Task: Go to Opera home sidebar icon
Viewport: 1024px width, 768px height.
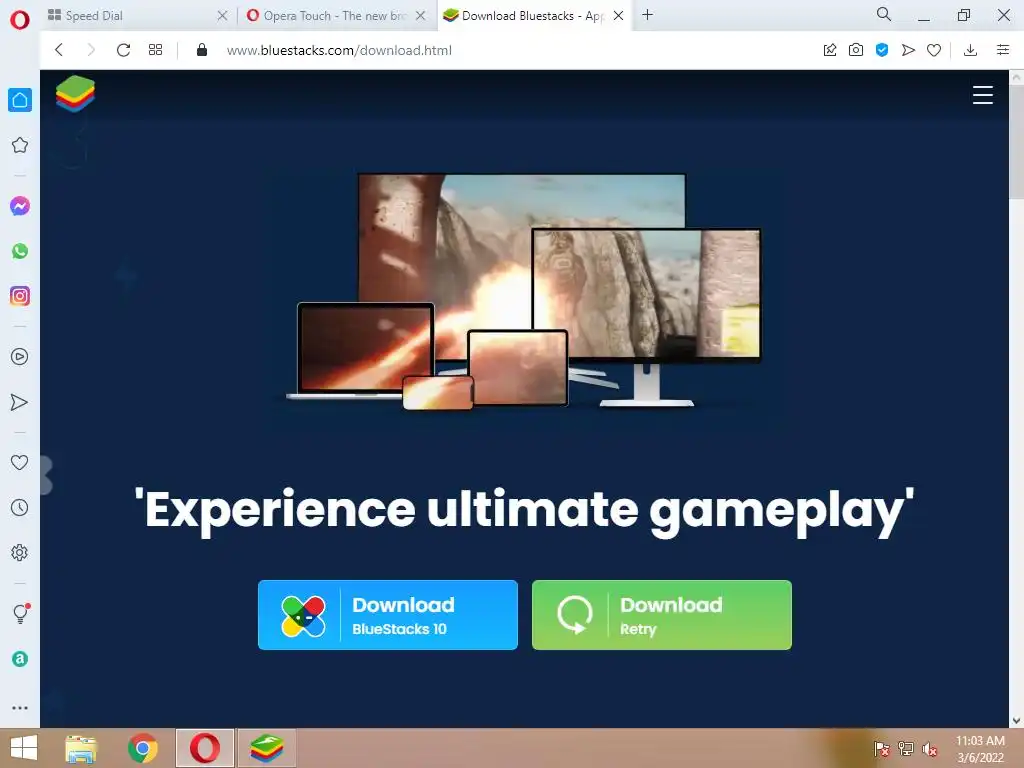Action: pyautogui.click(x=20, y=100)
